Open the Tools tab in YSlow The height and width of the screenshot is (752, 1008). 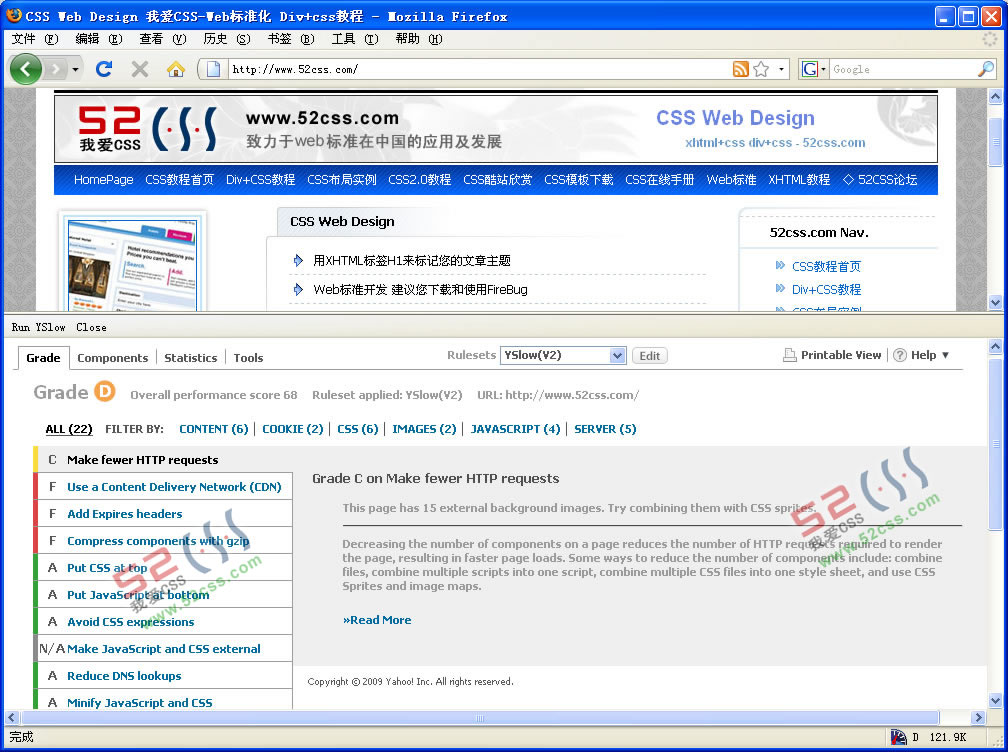click(x=248, y=358)
